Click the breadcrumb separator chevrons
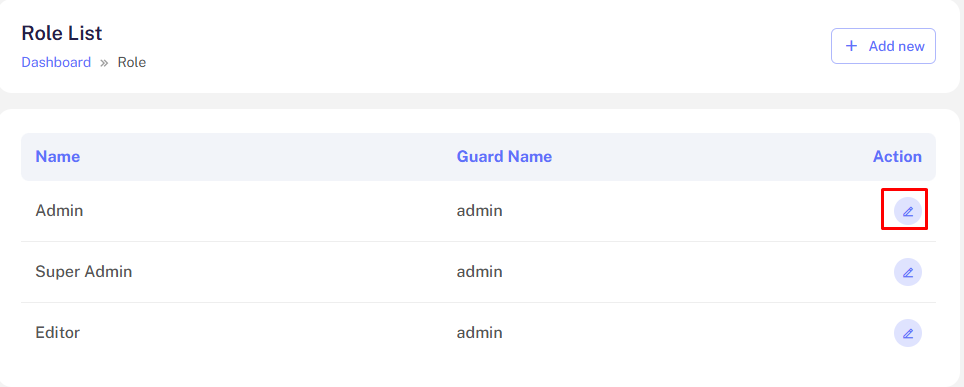This screenshot has width=964, height=387. pos(104,63)
